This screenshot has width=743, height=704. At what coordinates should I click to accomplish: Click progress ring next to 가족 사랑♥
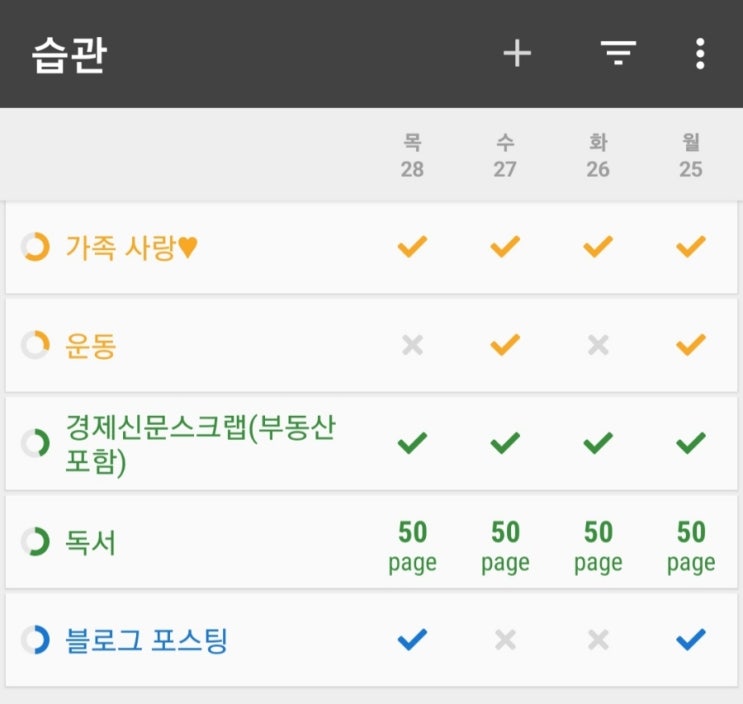tap(36, 247)
